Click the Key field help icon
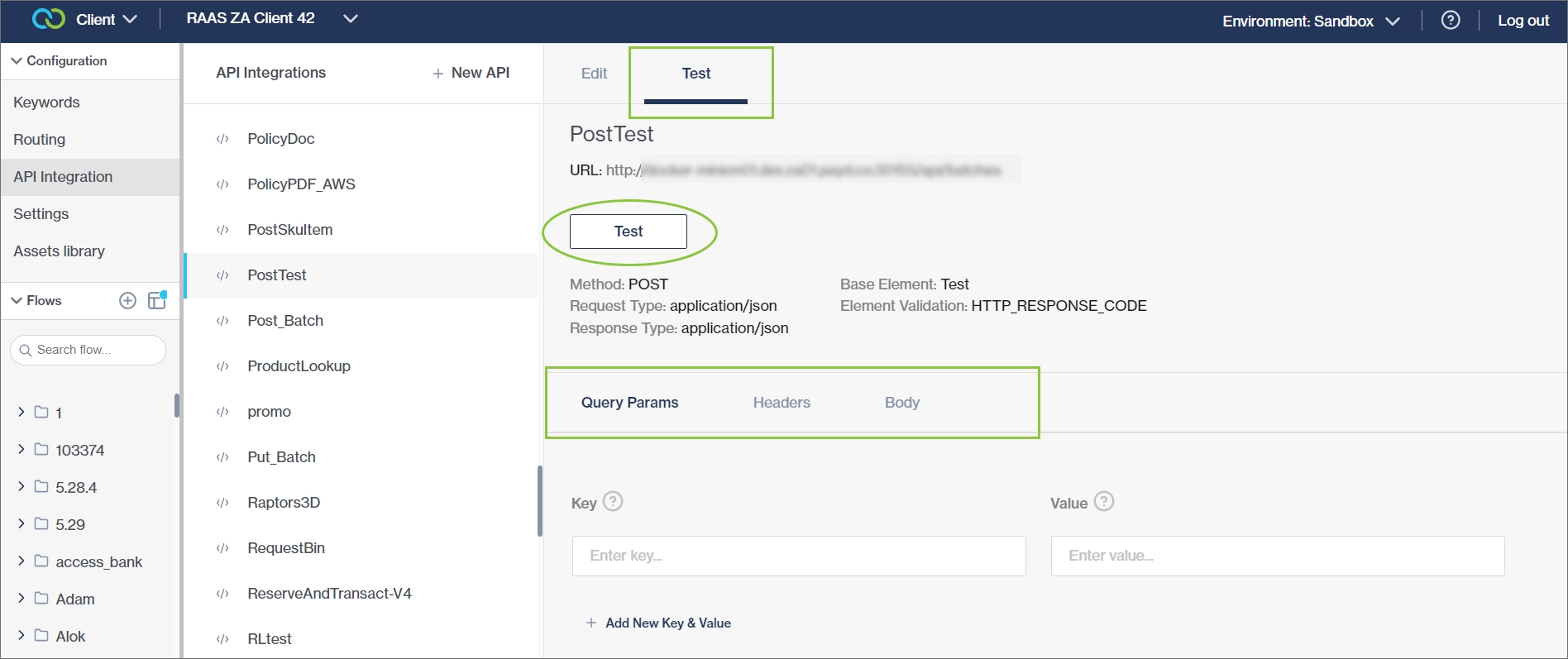The width and height of the screenshot is (1568, 659). (x=613, y=502)
